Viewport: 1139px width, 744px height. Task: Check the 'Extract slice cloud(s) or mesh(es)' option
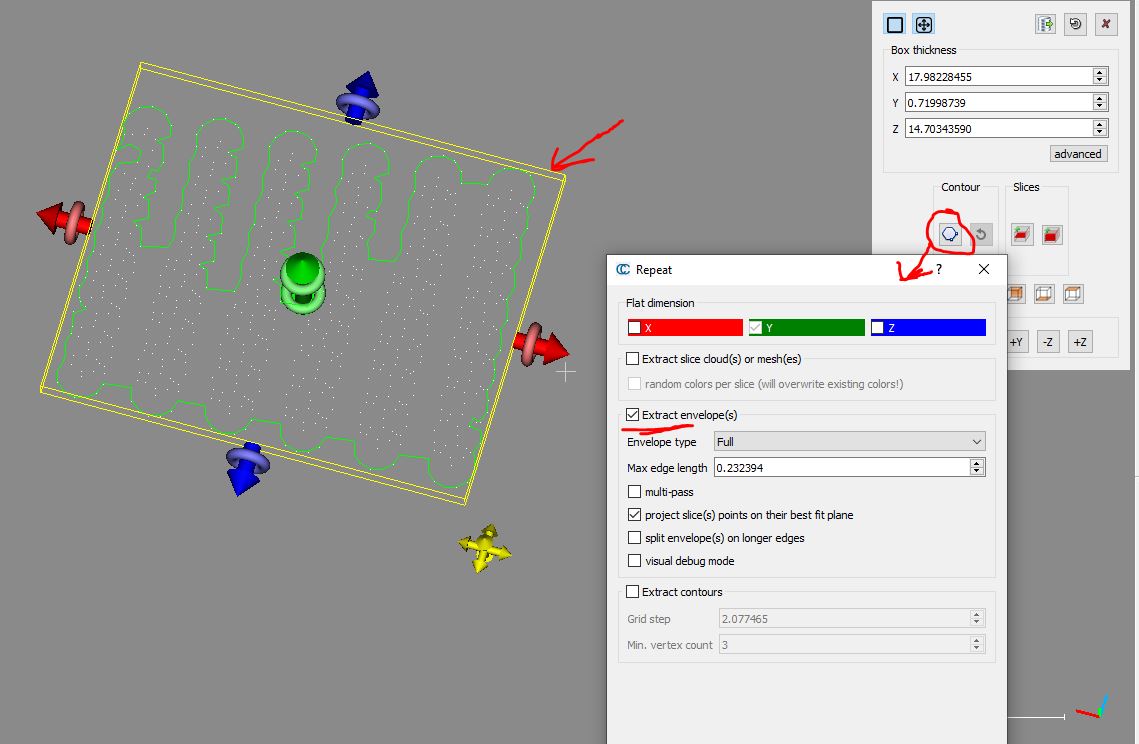(633, 359)
